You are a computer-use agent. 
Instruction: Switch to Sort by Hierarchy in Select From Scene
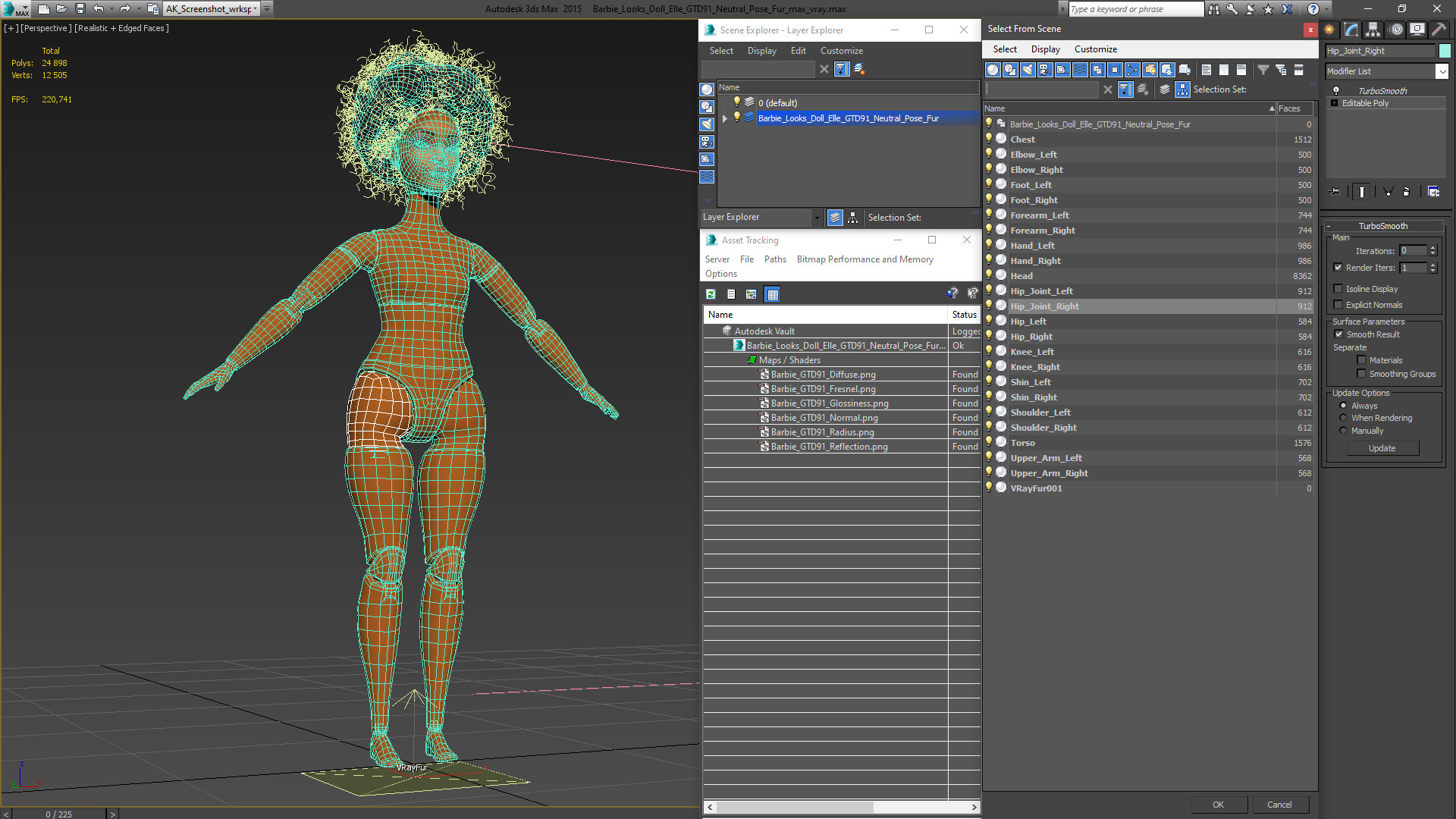(1183, 89)
